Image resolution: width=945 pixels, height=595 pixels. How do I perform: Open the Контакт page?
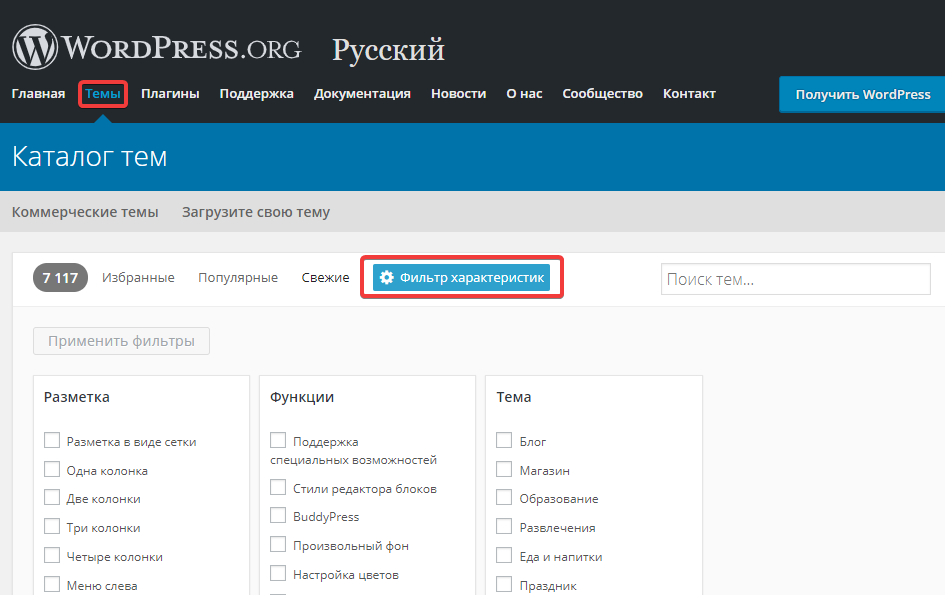tap(689, 93)
